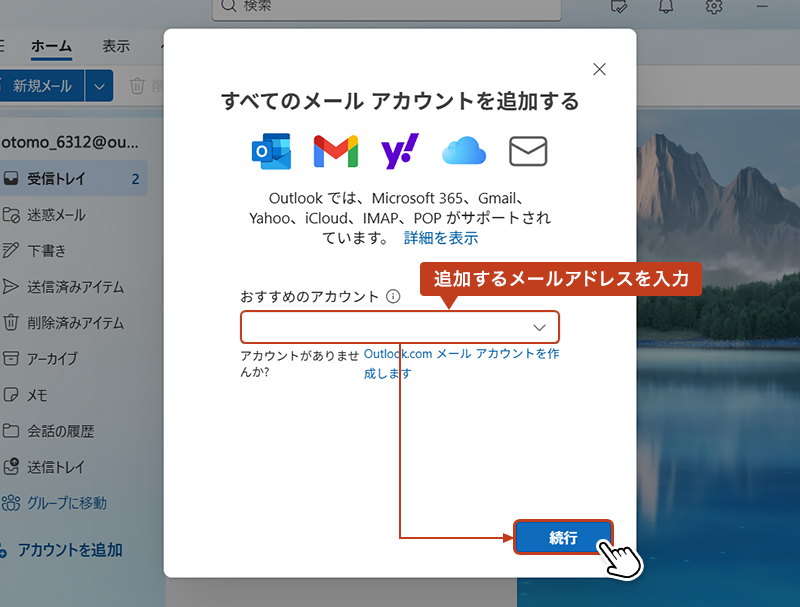Click the My Day calendar-check icon
The height and width of the screenshot is (607, 800).
click(x=619, y=6)
